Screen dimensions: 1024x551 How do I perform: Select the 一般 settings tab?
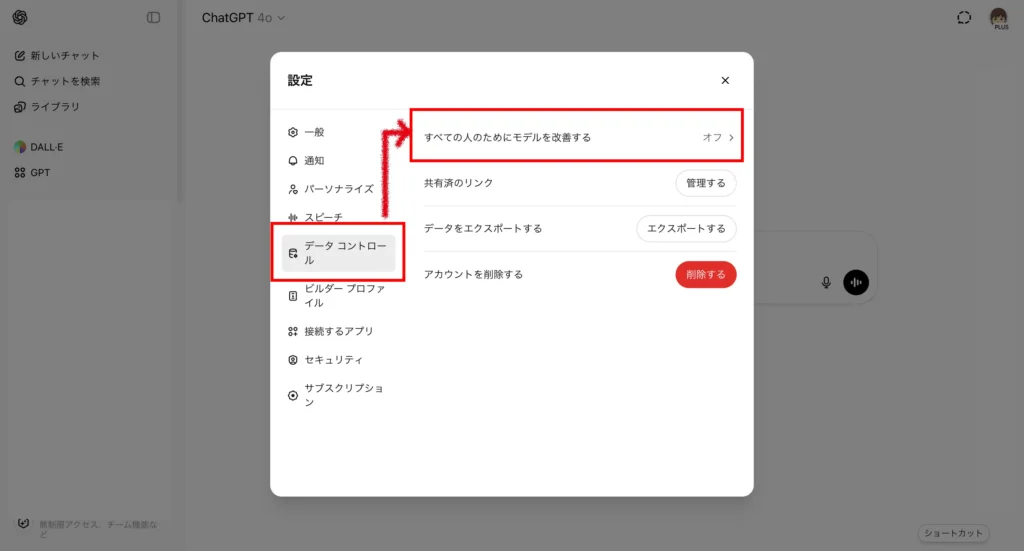click(306, 132)
